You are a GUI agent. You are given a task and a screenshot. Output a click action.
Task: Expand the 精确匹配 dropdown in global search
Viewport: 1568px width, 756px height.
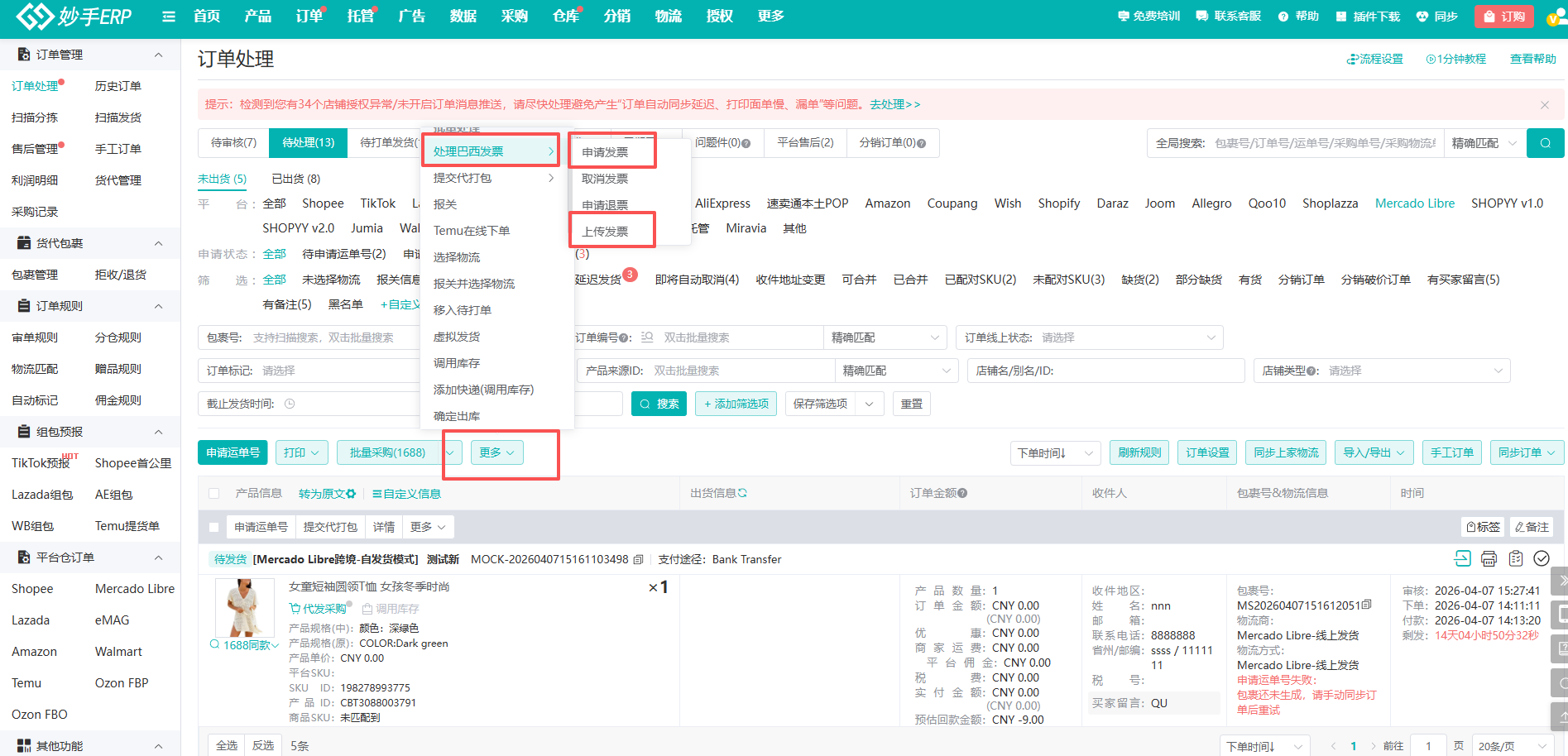coord(1484,143)
